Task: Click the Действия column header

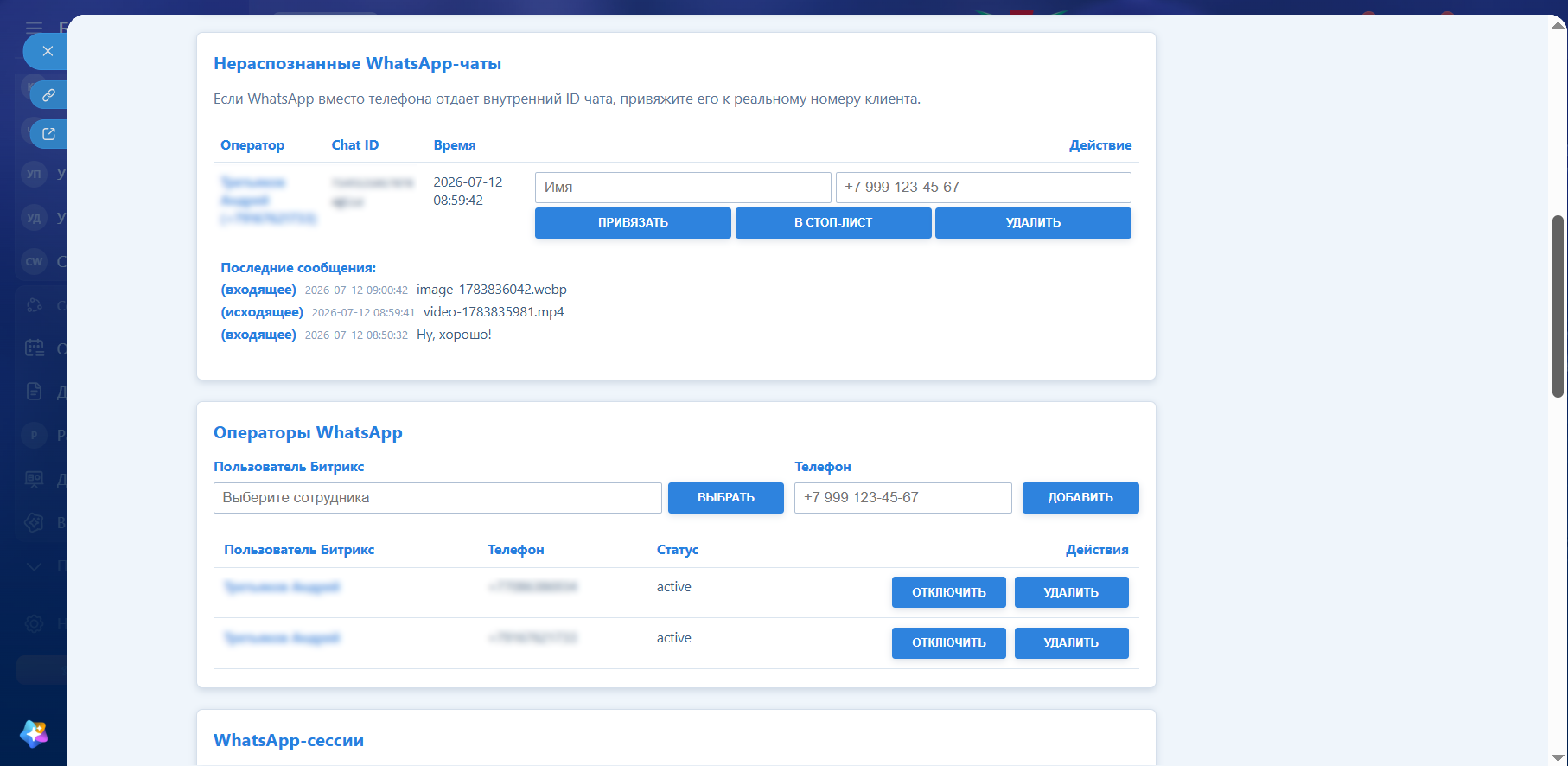Action: coord(1097,550)
